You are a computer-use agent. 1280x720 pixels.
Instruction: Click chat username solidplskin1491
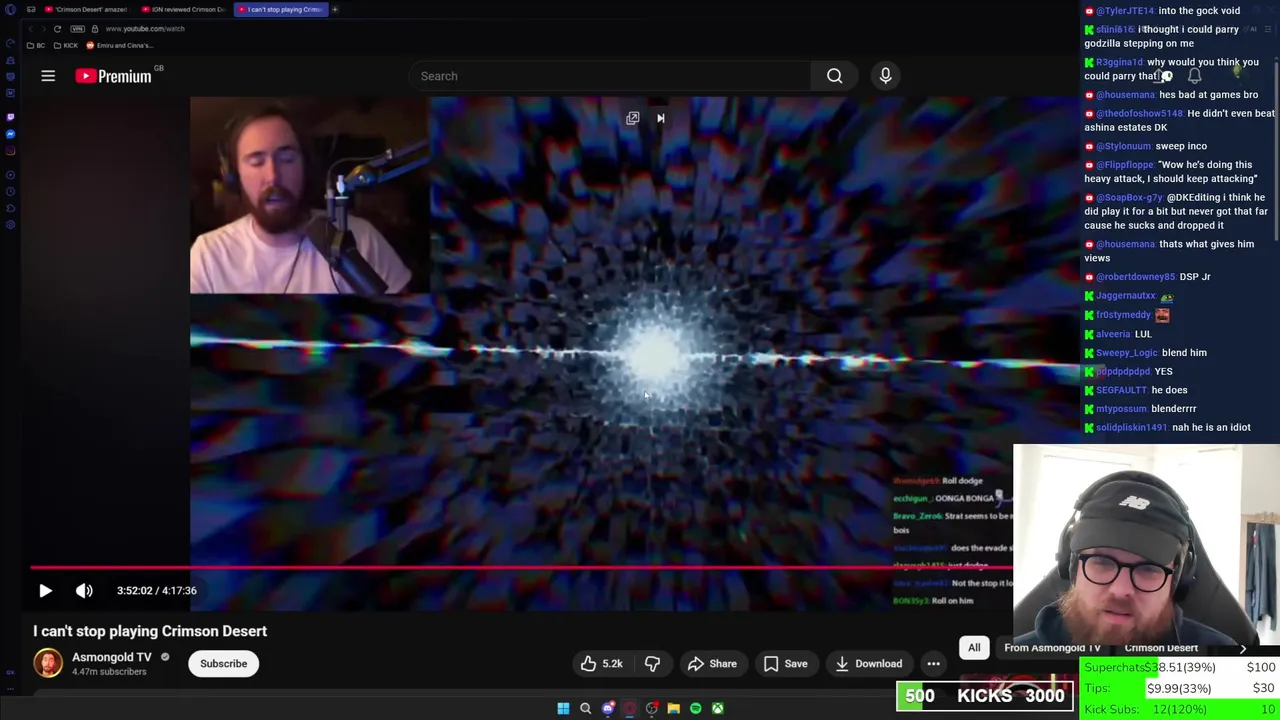pos(1131,428)
